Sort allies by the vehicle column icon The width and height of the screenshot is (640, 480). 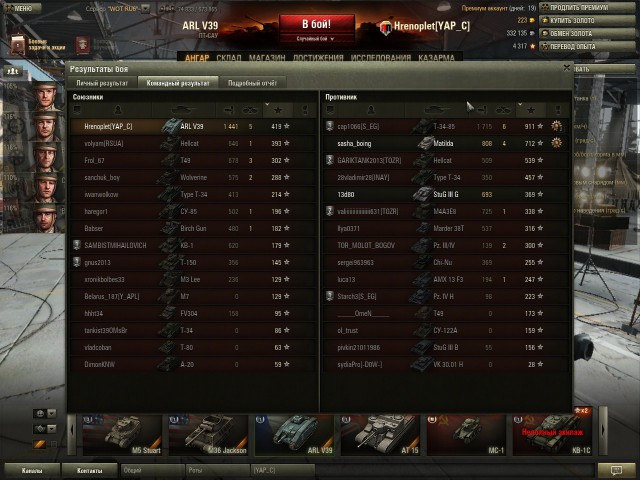pos(183,109)
